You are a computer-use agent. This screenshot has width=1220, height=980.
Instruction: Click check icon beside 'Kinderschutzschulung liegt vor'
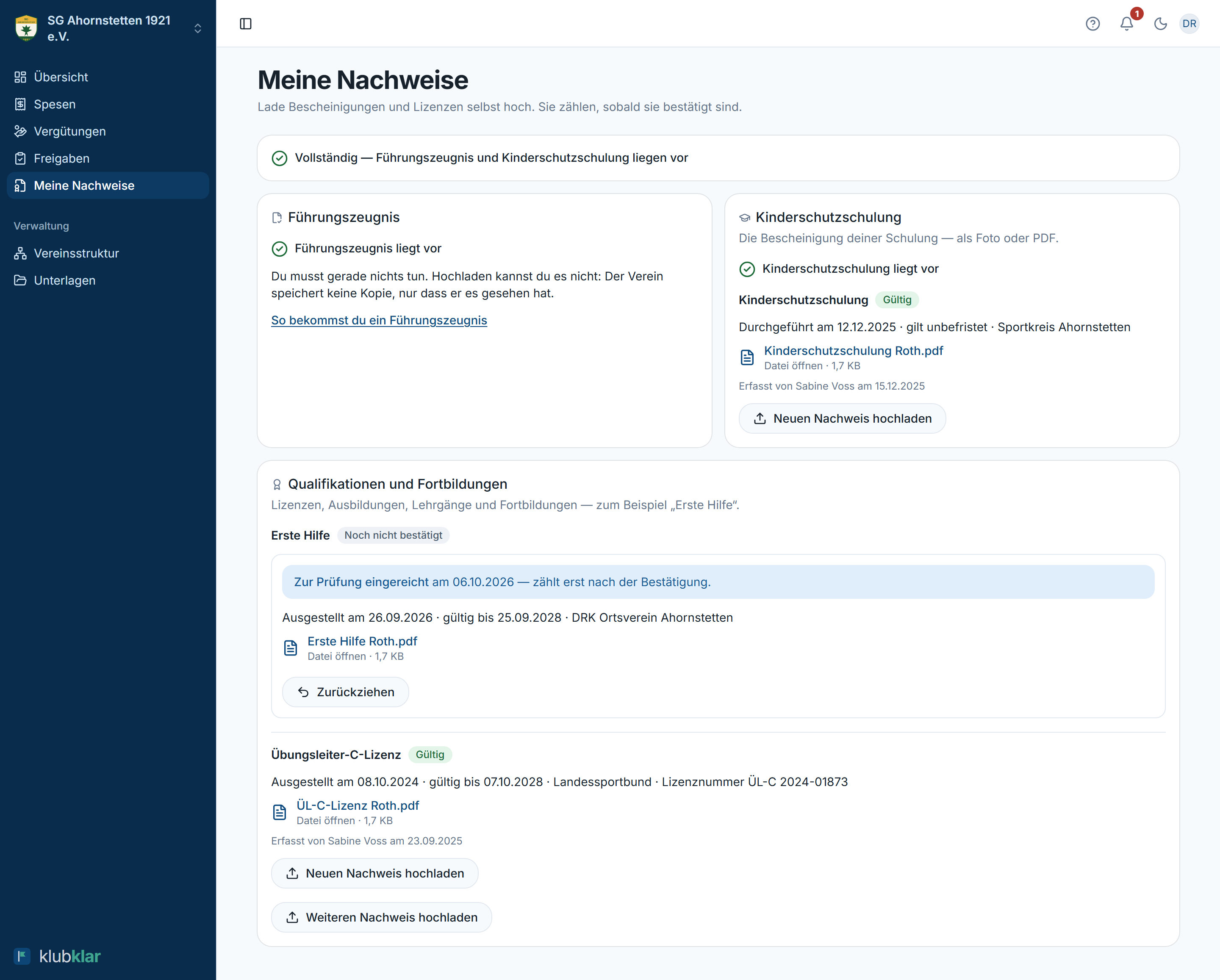point(747,269)
